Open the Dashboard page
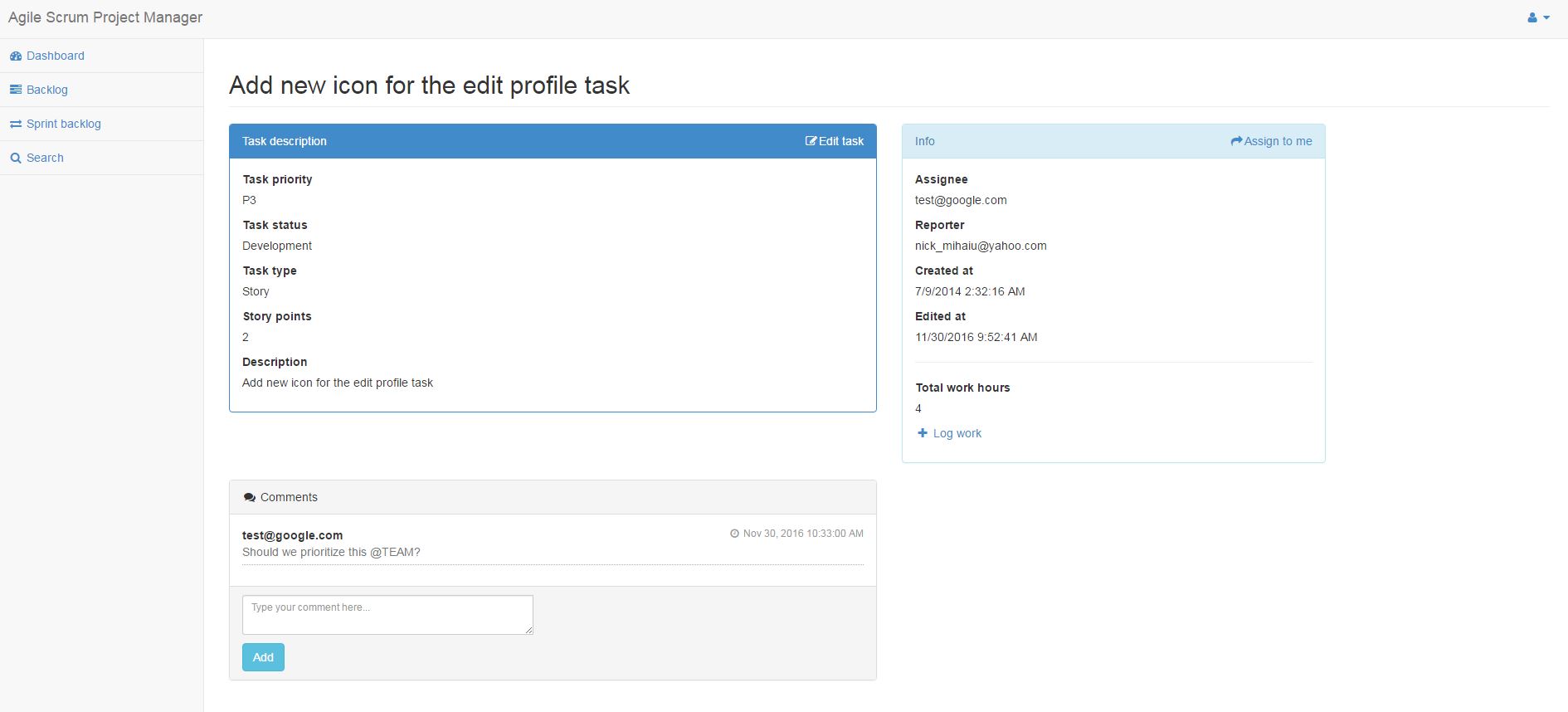 56,56
